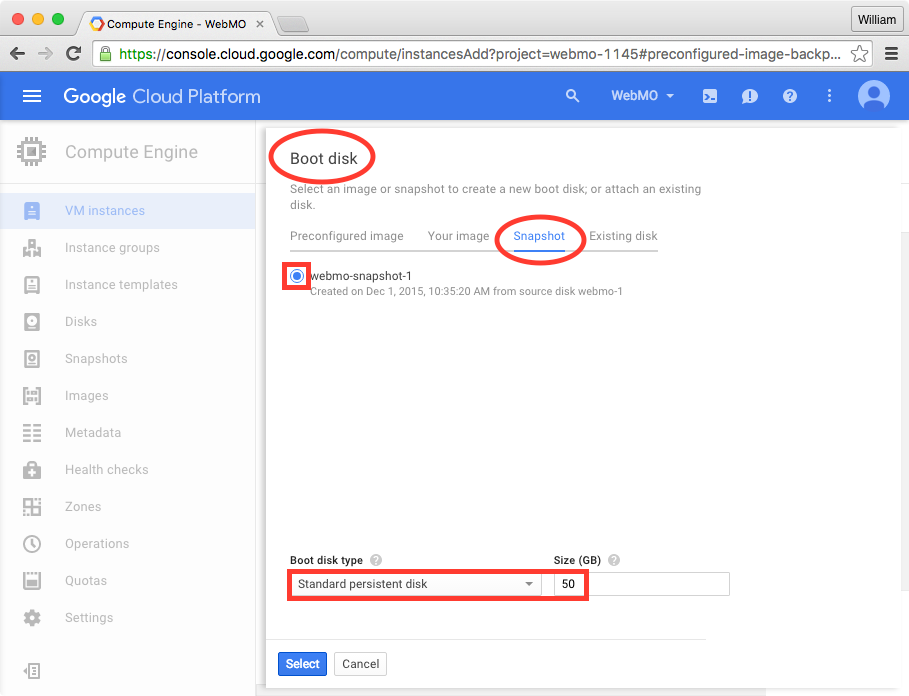
Task: Open Images in the sidebar
Action: tap(128, 396)
